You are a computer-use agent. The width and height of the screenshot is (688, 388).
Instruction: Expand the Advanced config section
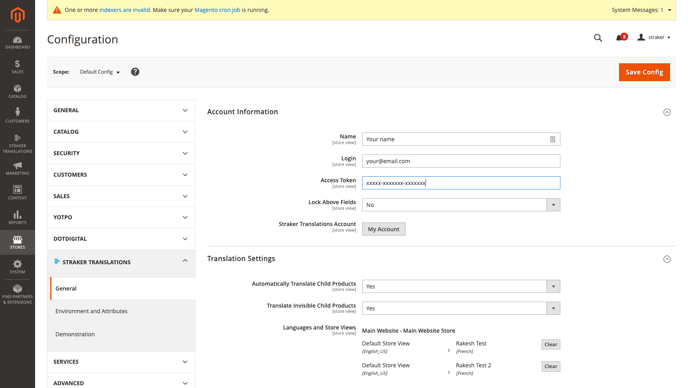pos(121,382)
